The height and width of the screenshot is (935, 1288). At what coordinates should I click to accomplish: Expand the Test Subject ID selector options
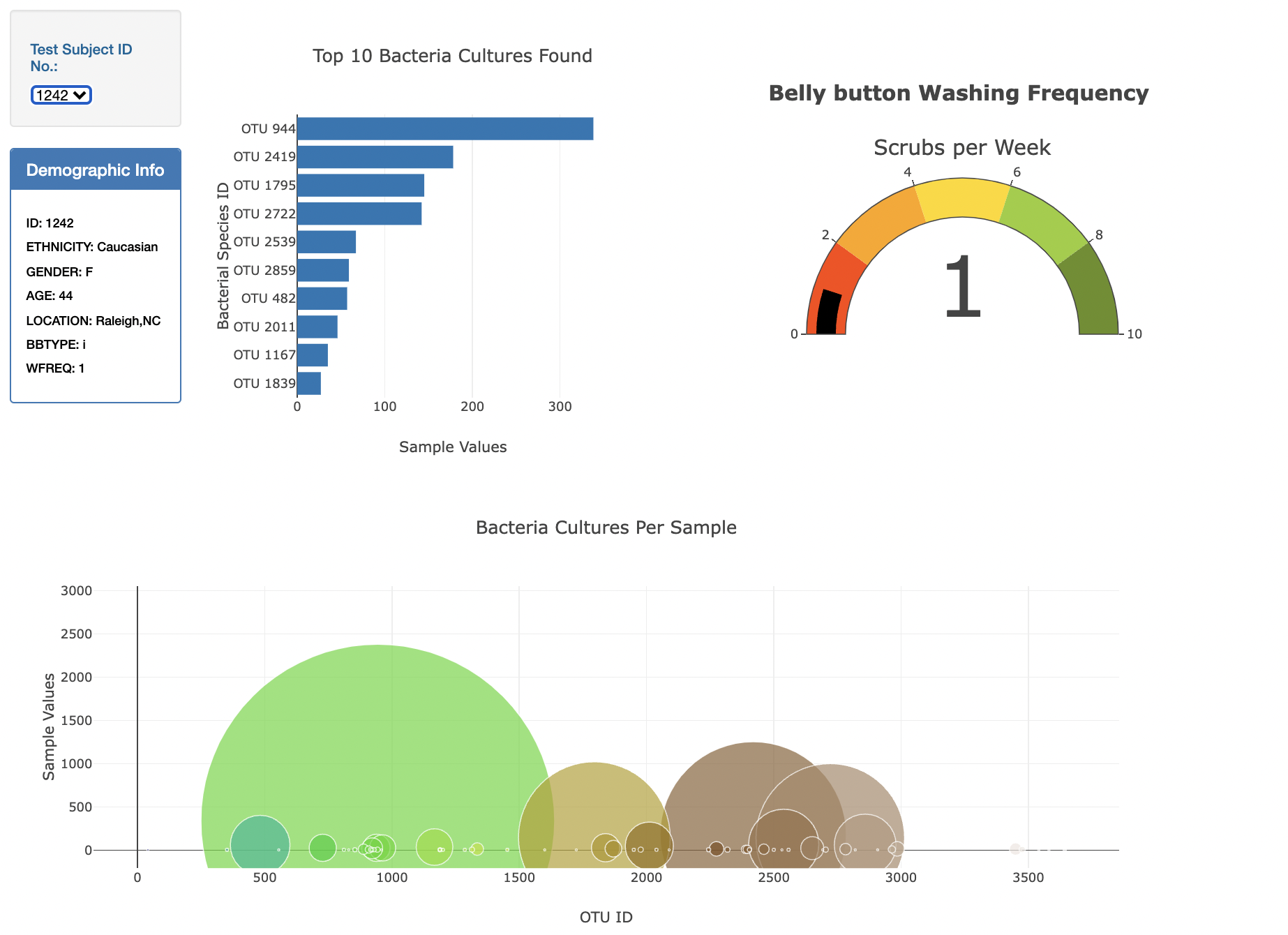(x=61, y=96)
